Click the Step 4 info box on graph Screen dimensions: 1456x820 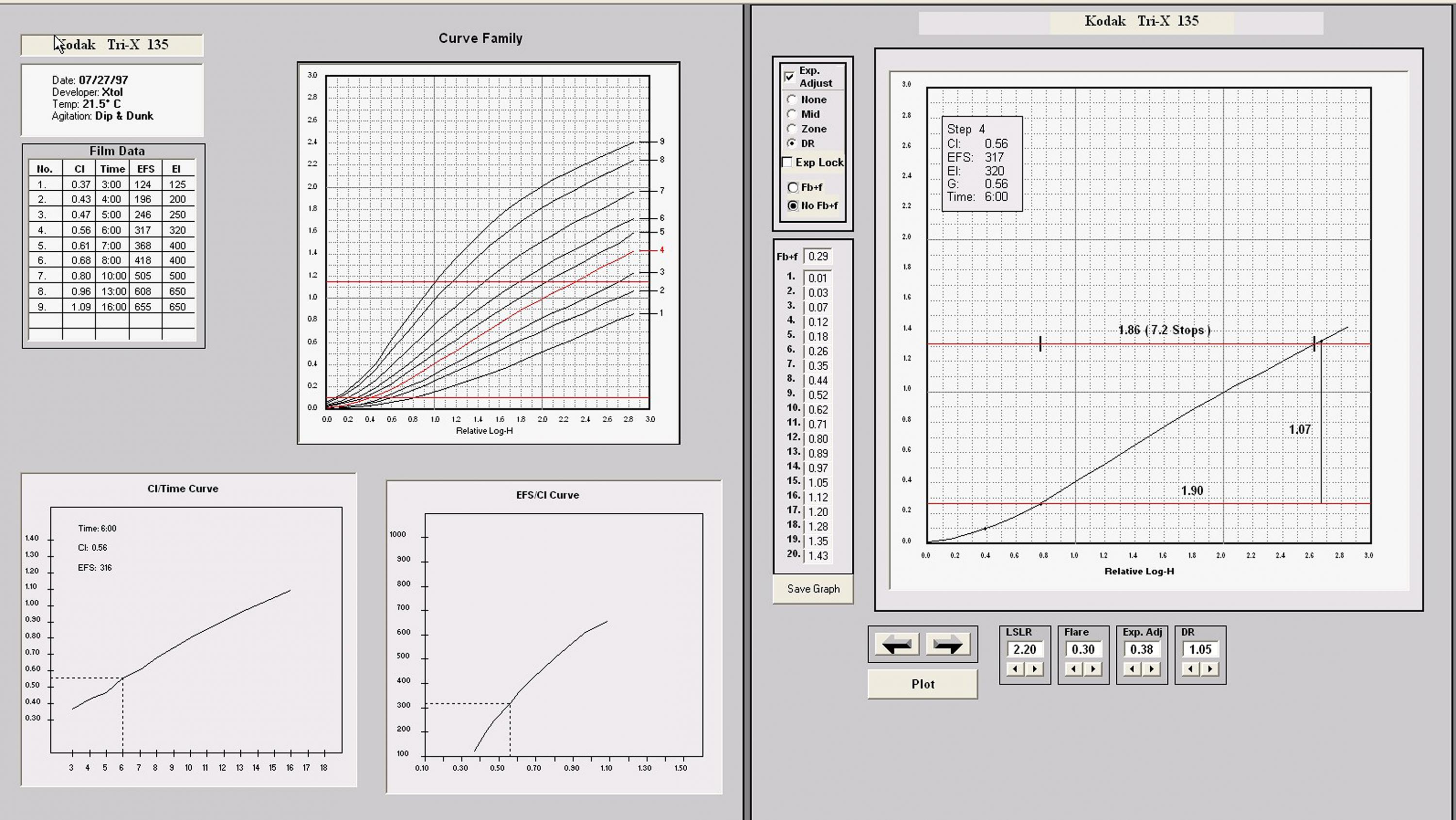982,164
